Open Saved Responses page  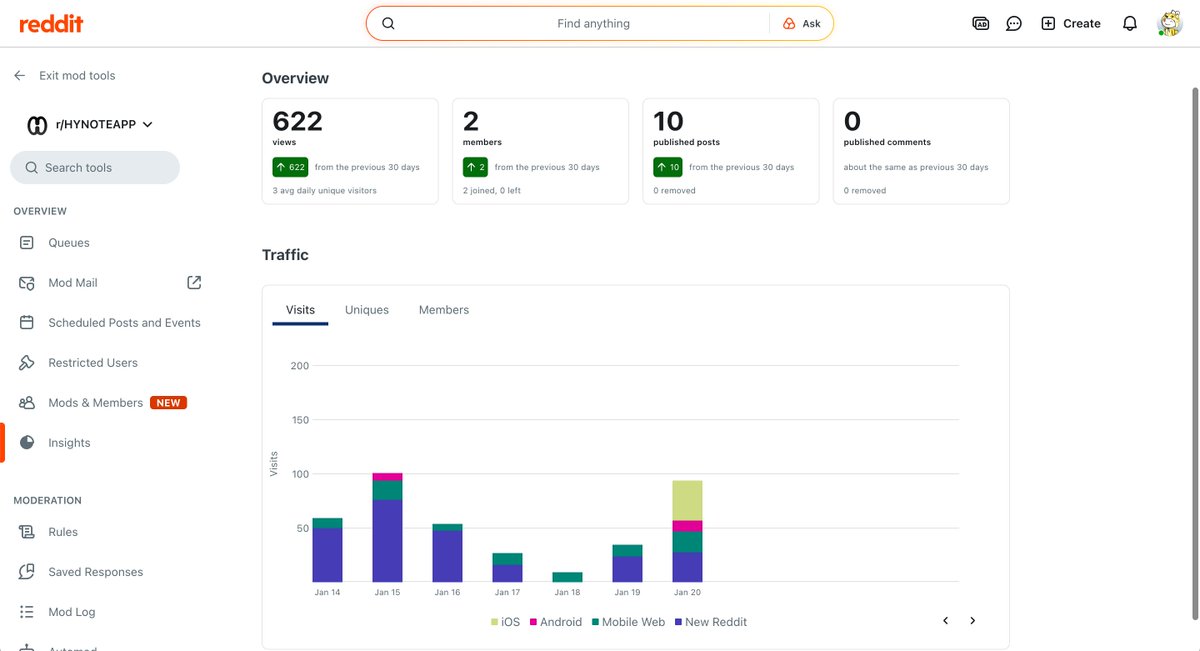tap(95, 572)
